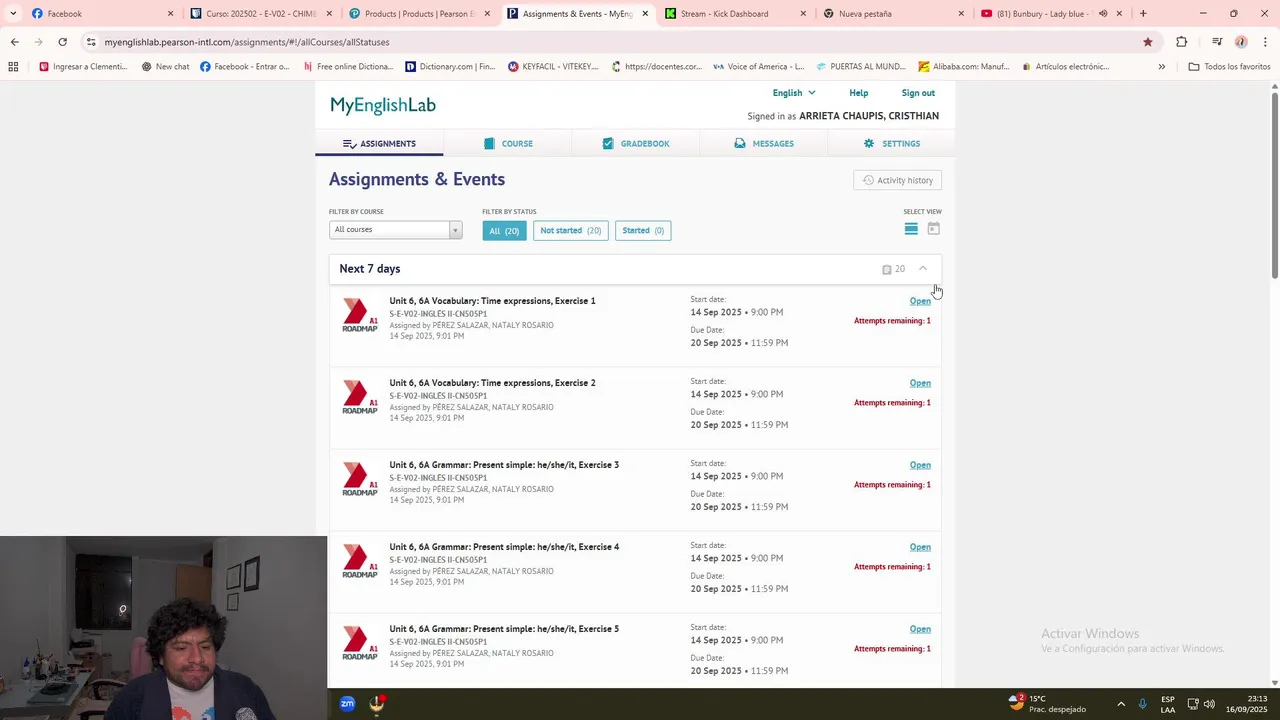The width and height of the screenshot is (1280, 720).
Task: Click Sign out
Action: coord(918,93)
